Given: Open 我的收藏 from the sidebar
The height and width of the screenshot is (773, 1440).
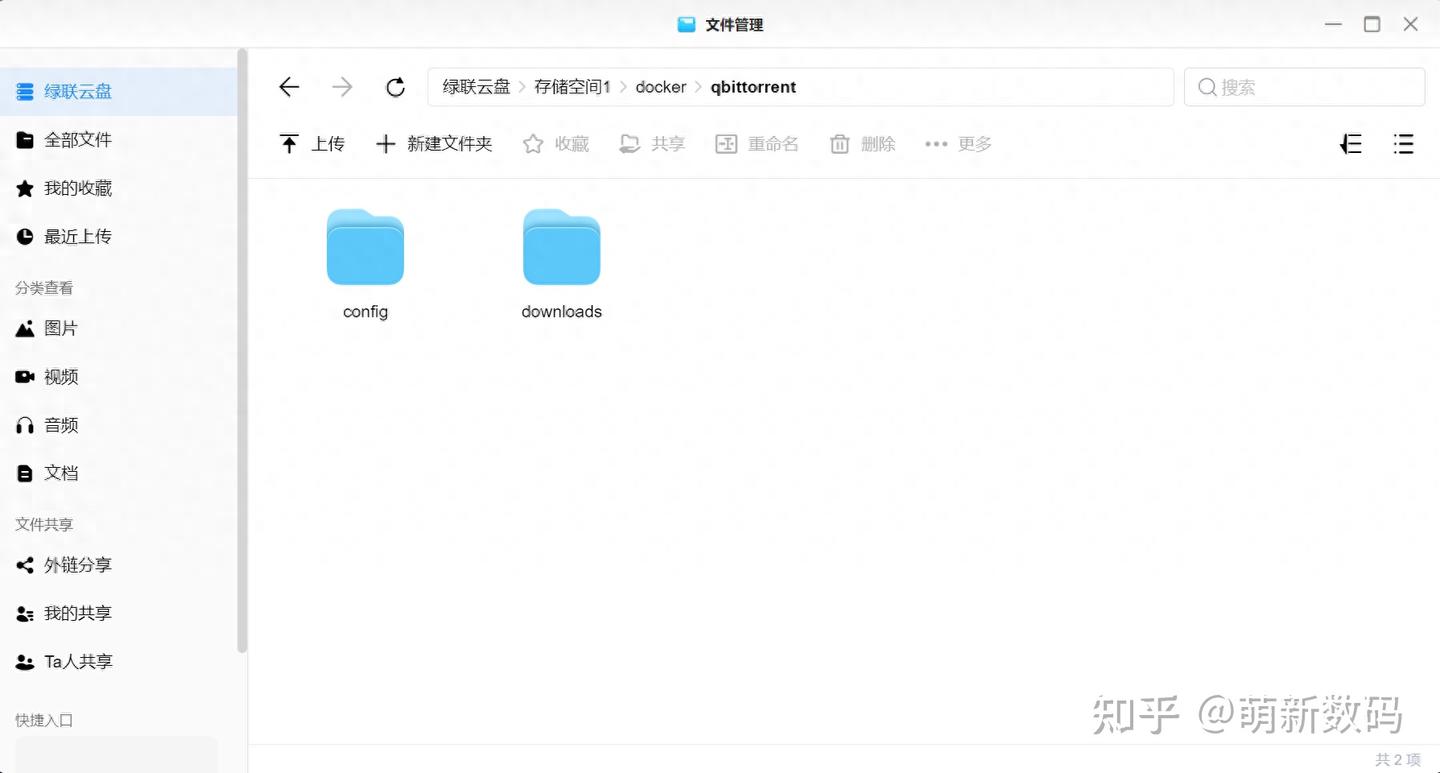Looking at the screenshot, I should click(70, 188).
